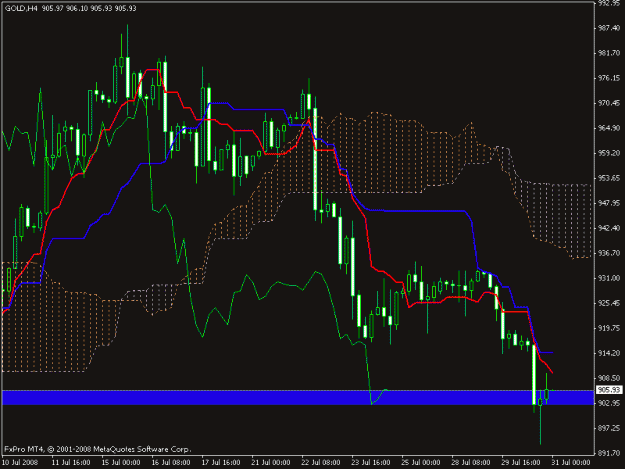
Task: Click the 16 Jul 08:00 time label
Action: click(171, 462)
